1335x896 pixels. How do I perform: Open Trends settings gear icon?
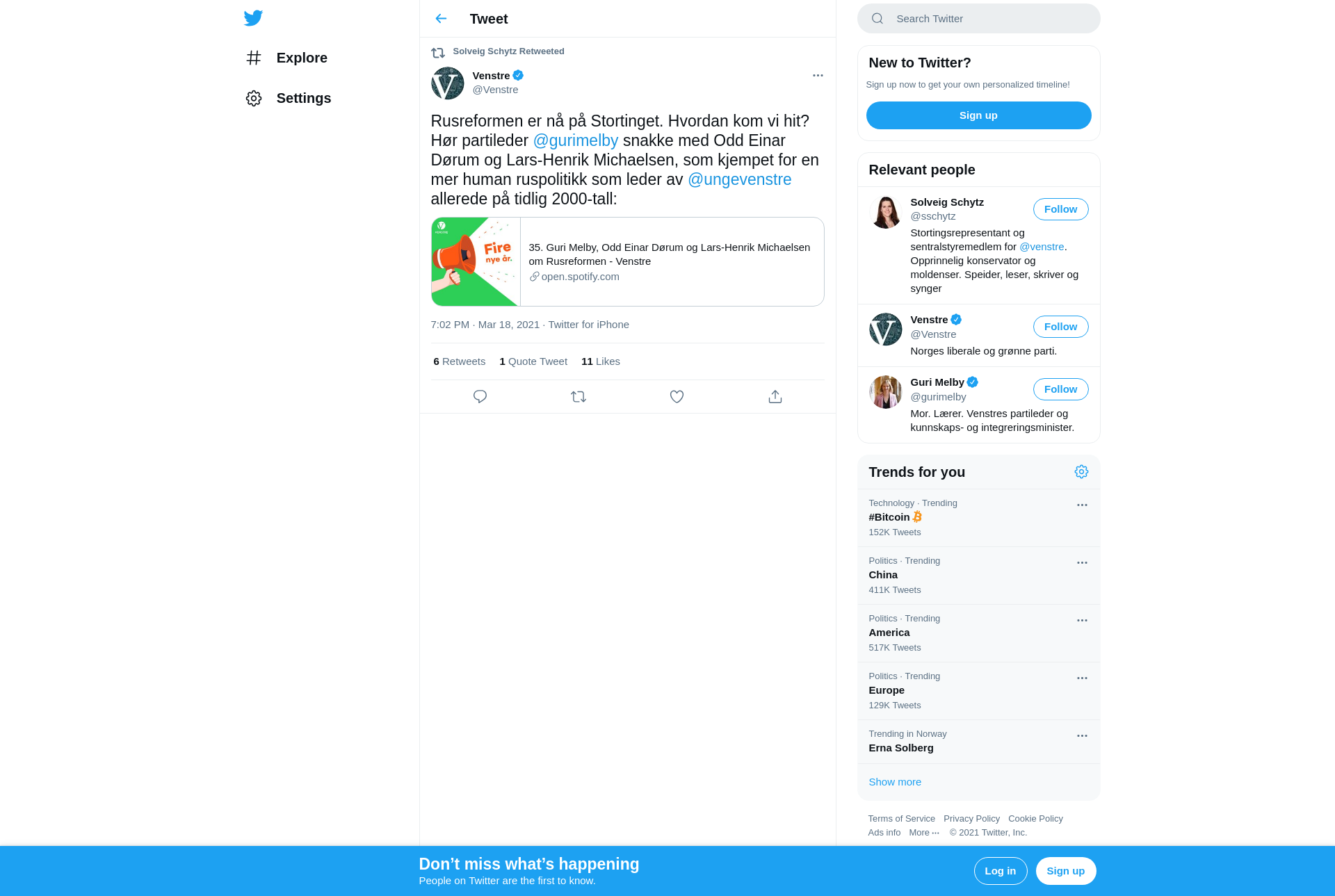tap(1081, 472)
